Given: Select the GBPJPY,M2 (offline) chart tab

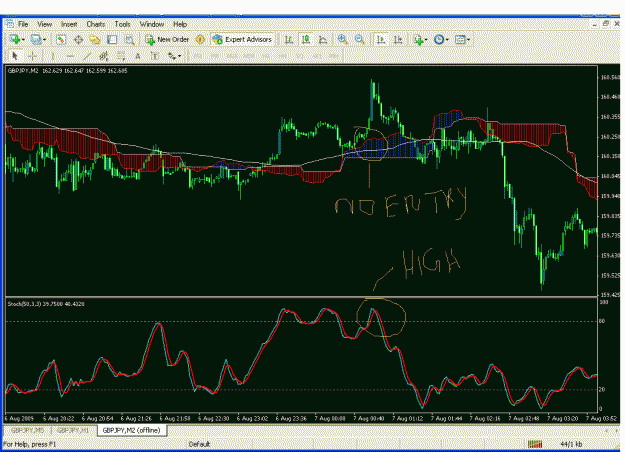Looking at the screenshot, I should coord(132,430).
